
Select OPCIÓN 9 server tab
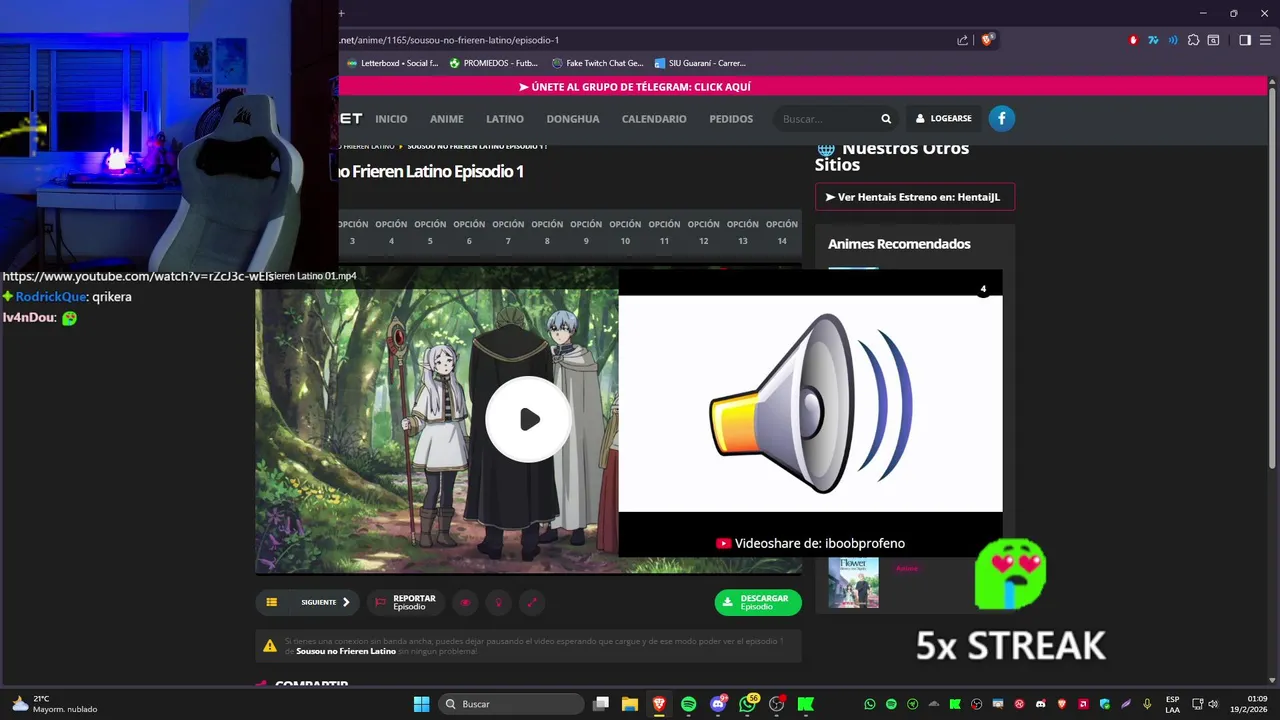pyautogui.click(x=586, y=233)
